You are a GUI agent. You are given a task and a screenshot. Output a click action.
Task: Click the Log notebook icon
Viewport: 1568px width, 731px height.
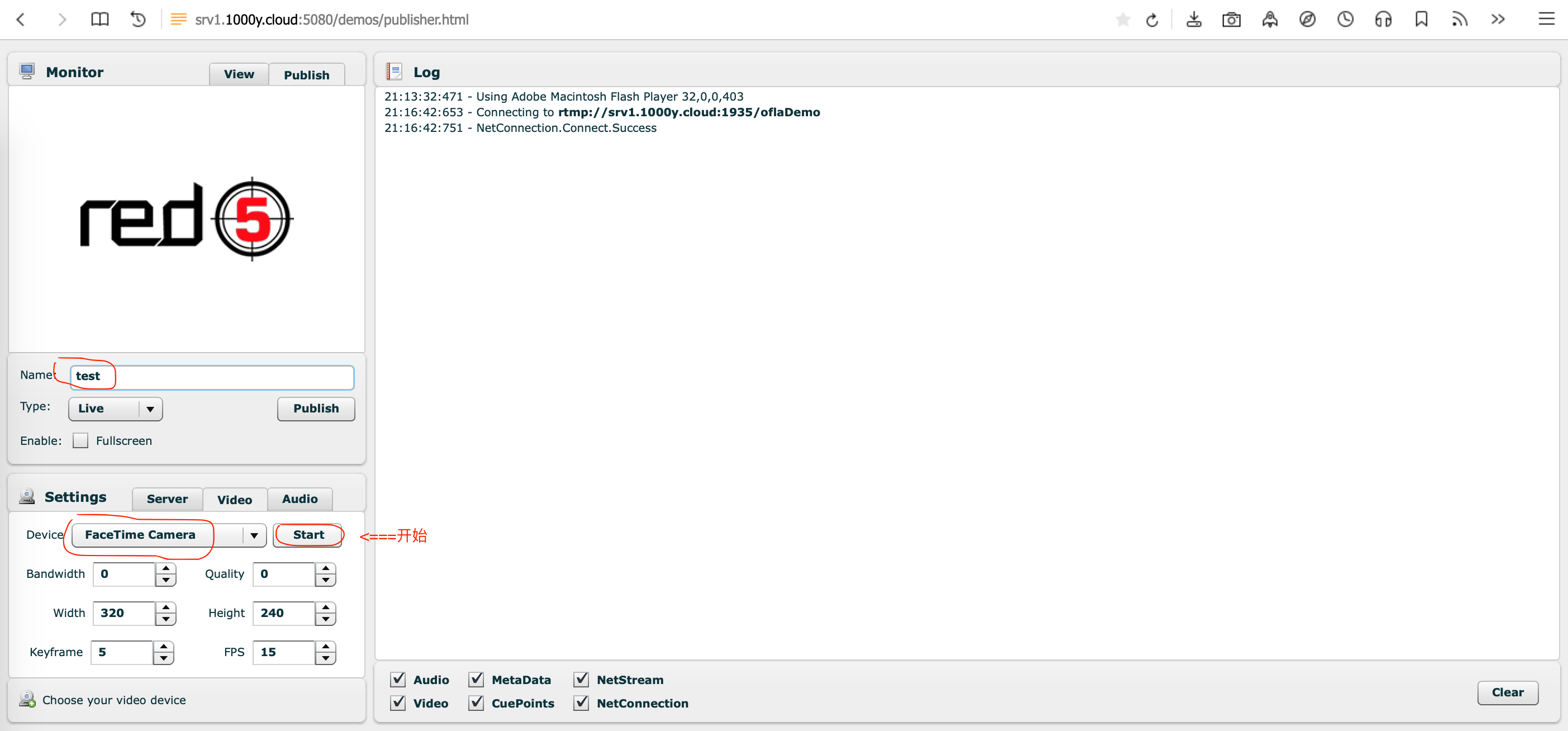(394, 72)
